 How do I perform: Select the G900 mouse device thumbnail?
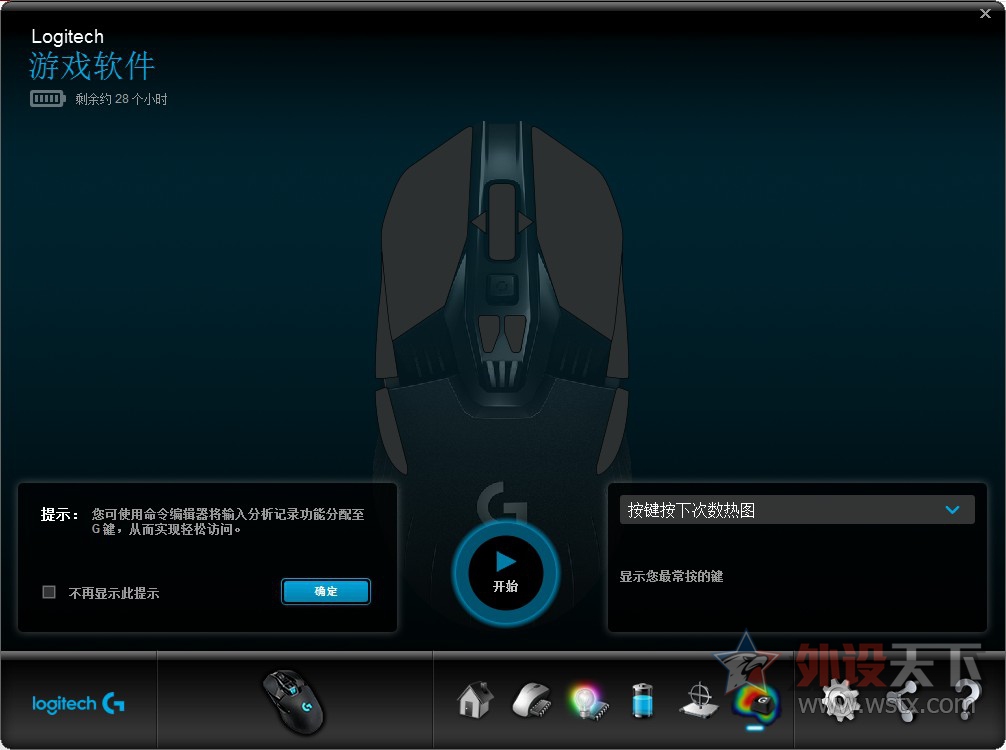click(294, 702)
